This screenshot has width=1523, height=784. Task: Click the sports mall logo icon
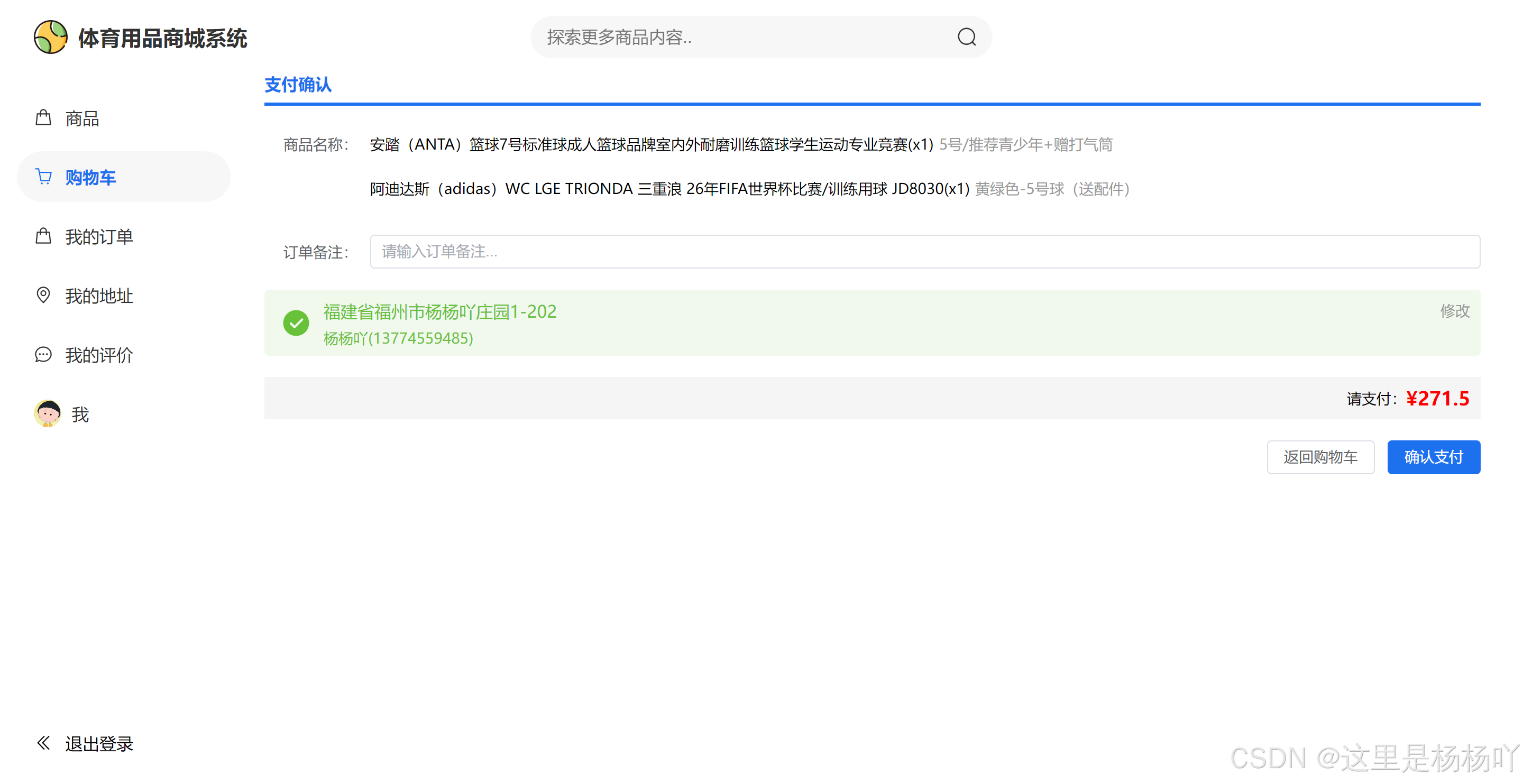click(50, 37)
